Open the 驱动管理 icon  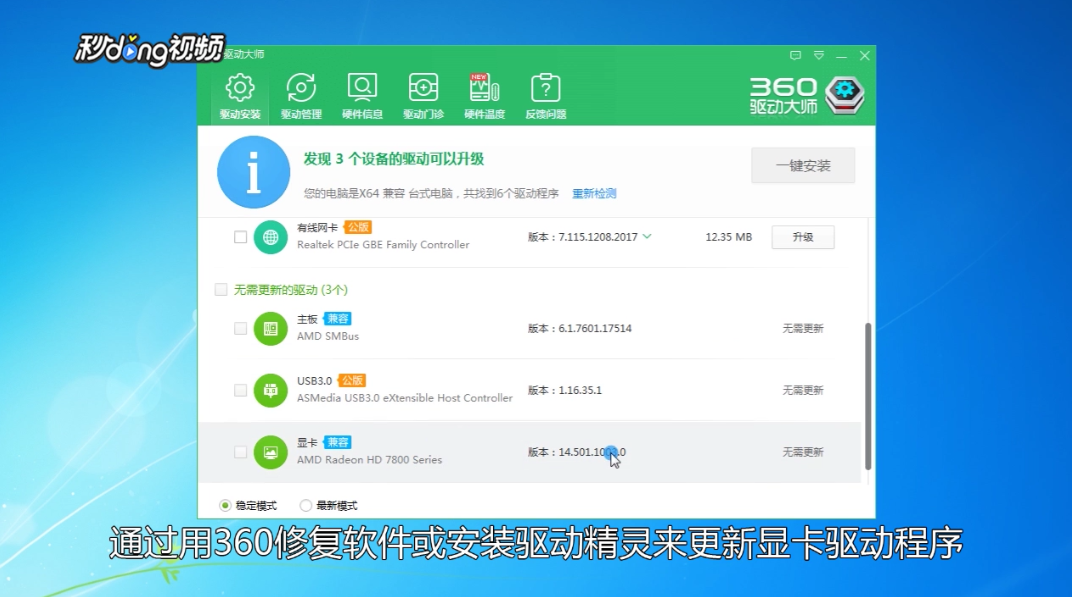click(301, 96)
